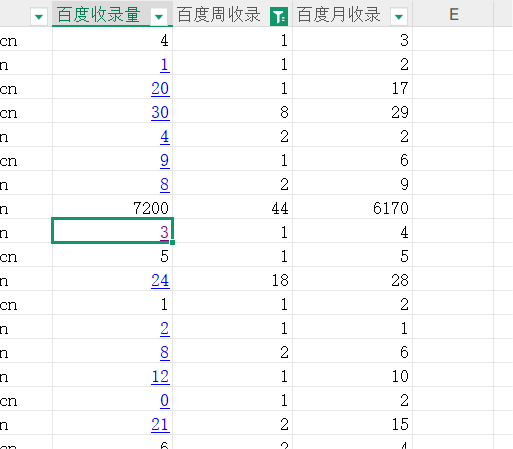The width and height of the screenshot is (513, 449).
Task: Open hyperlink 4 in row with weekly 2
Action: click(164, 137)
